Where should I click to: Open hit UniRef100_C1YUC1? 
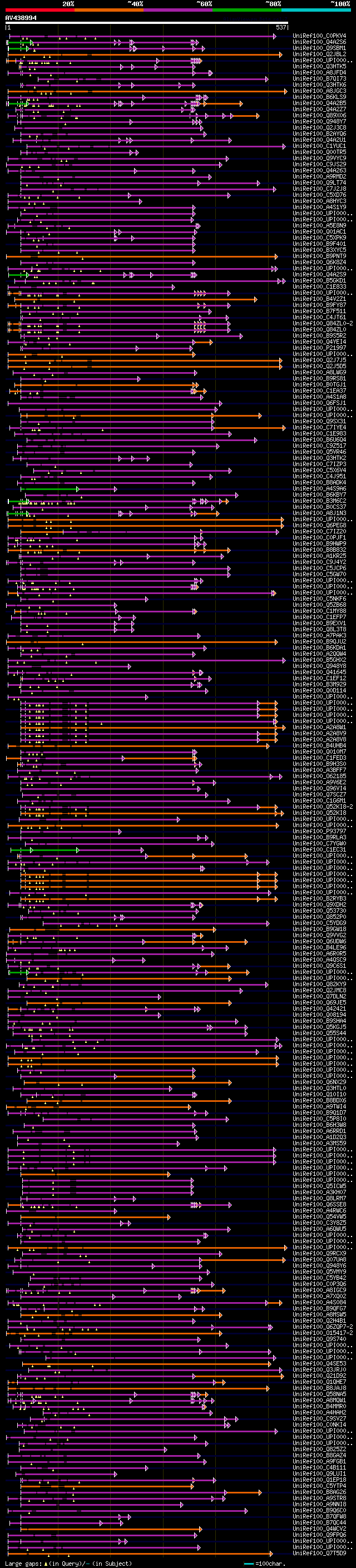point(319,146)
